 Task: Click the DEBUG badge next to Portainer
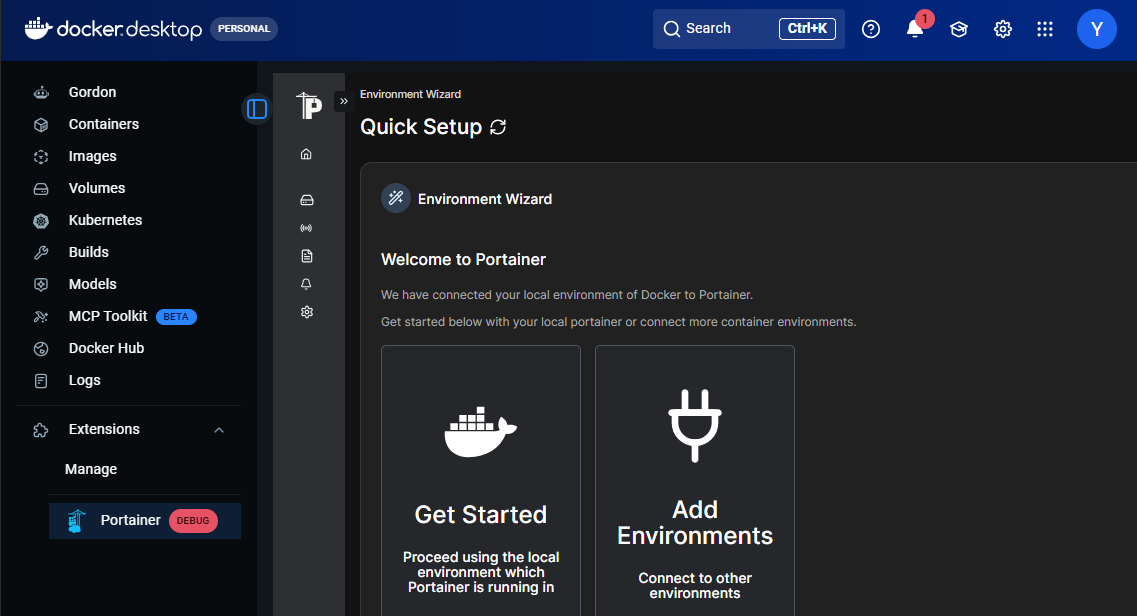pos(193,520)
